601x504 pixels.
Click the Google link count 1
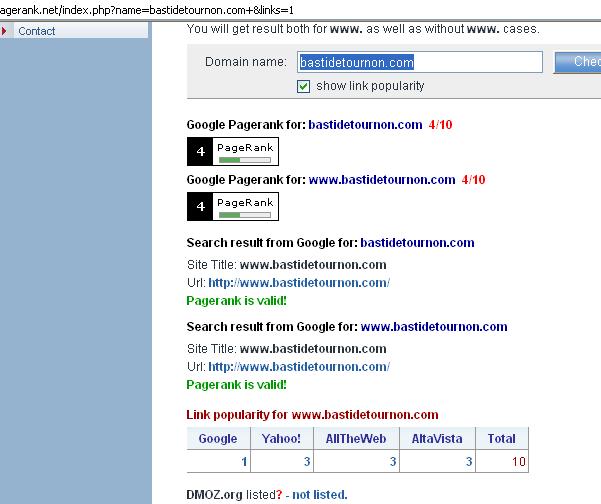(244, 461)
